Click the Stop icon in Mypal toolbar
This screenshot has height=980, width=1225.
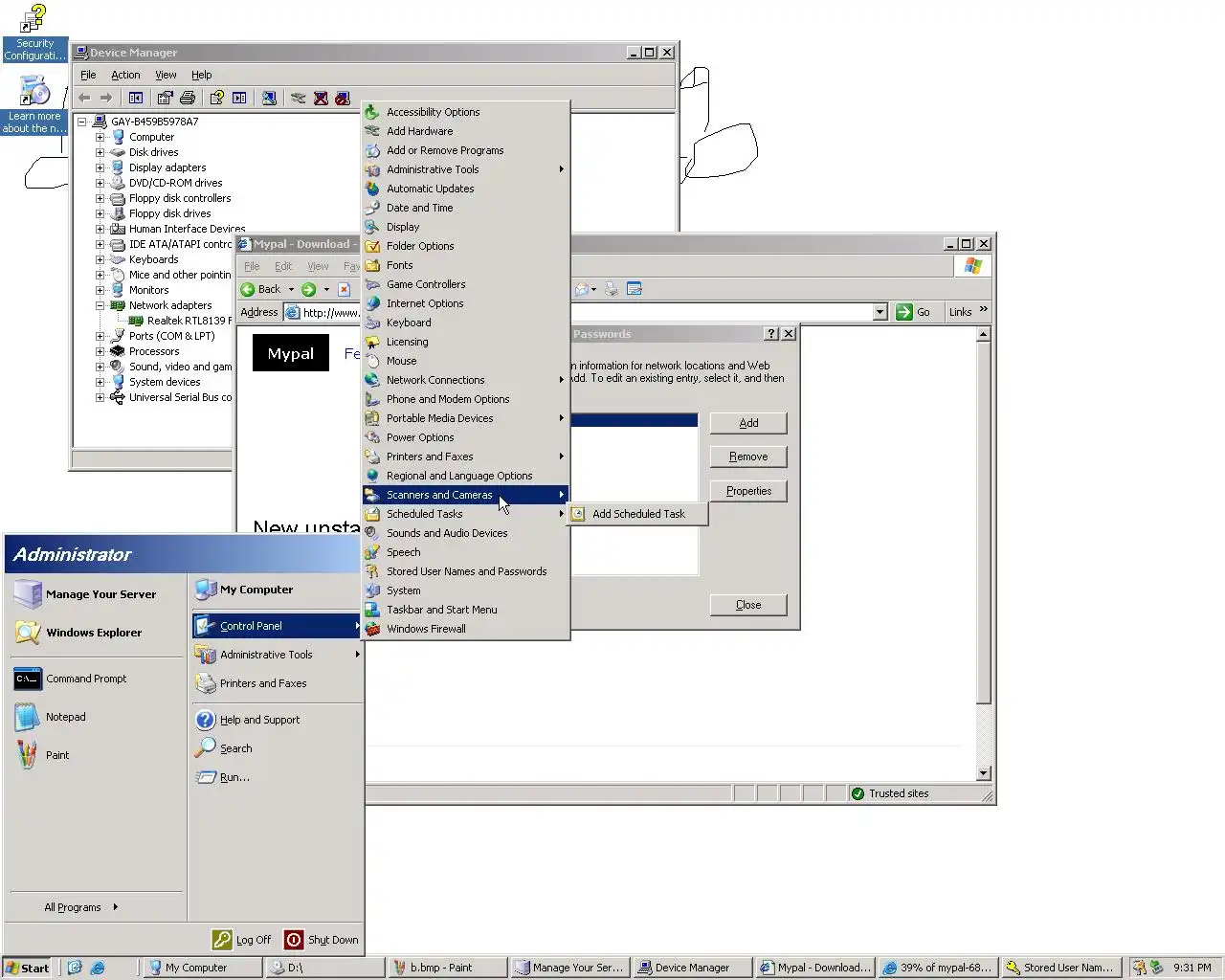(x=344, y=289)
